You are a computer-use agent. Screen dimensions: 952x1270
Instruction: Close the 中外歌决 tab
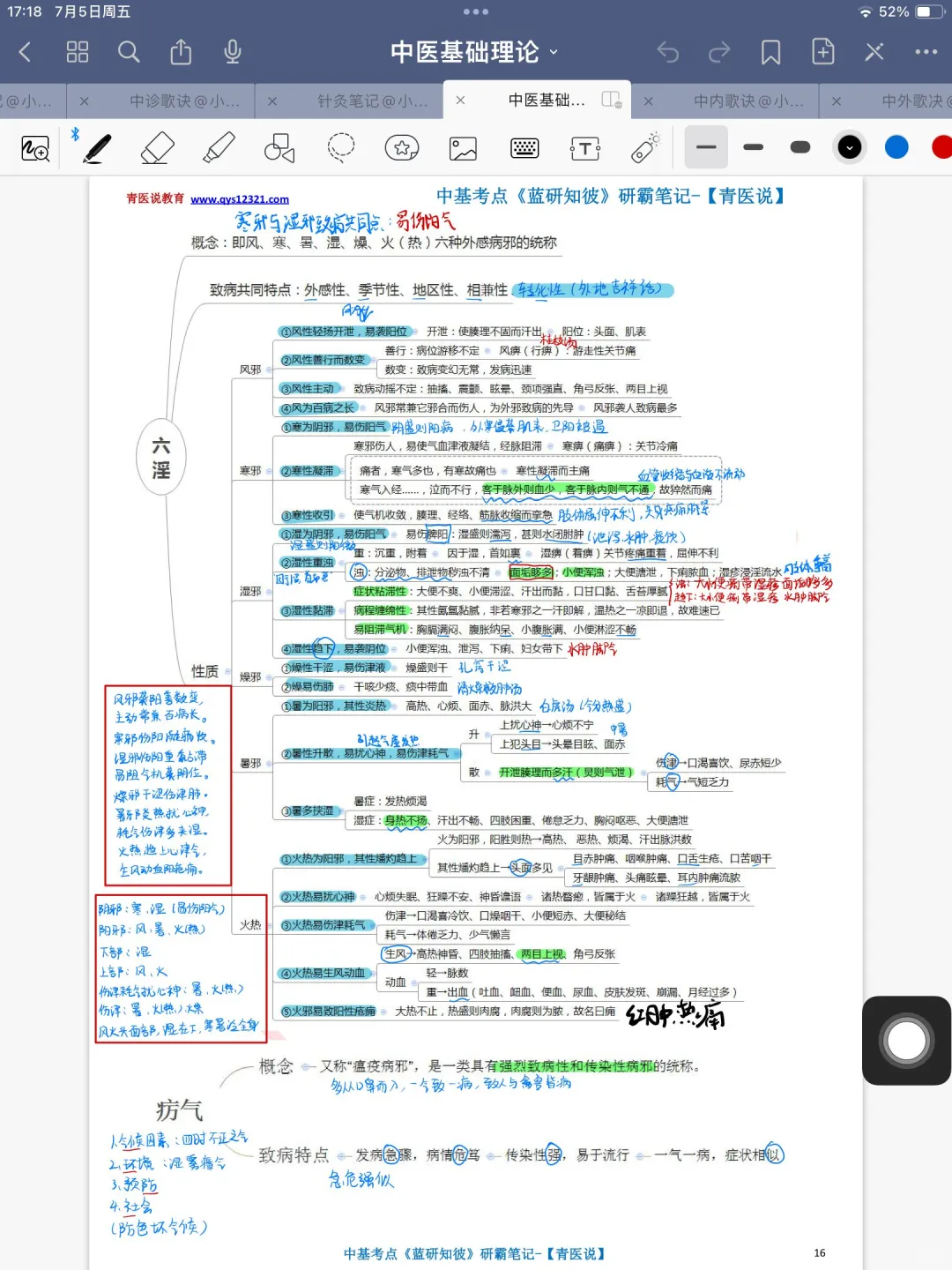click(x=837, y=101)
